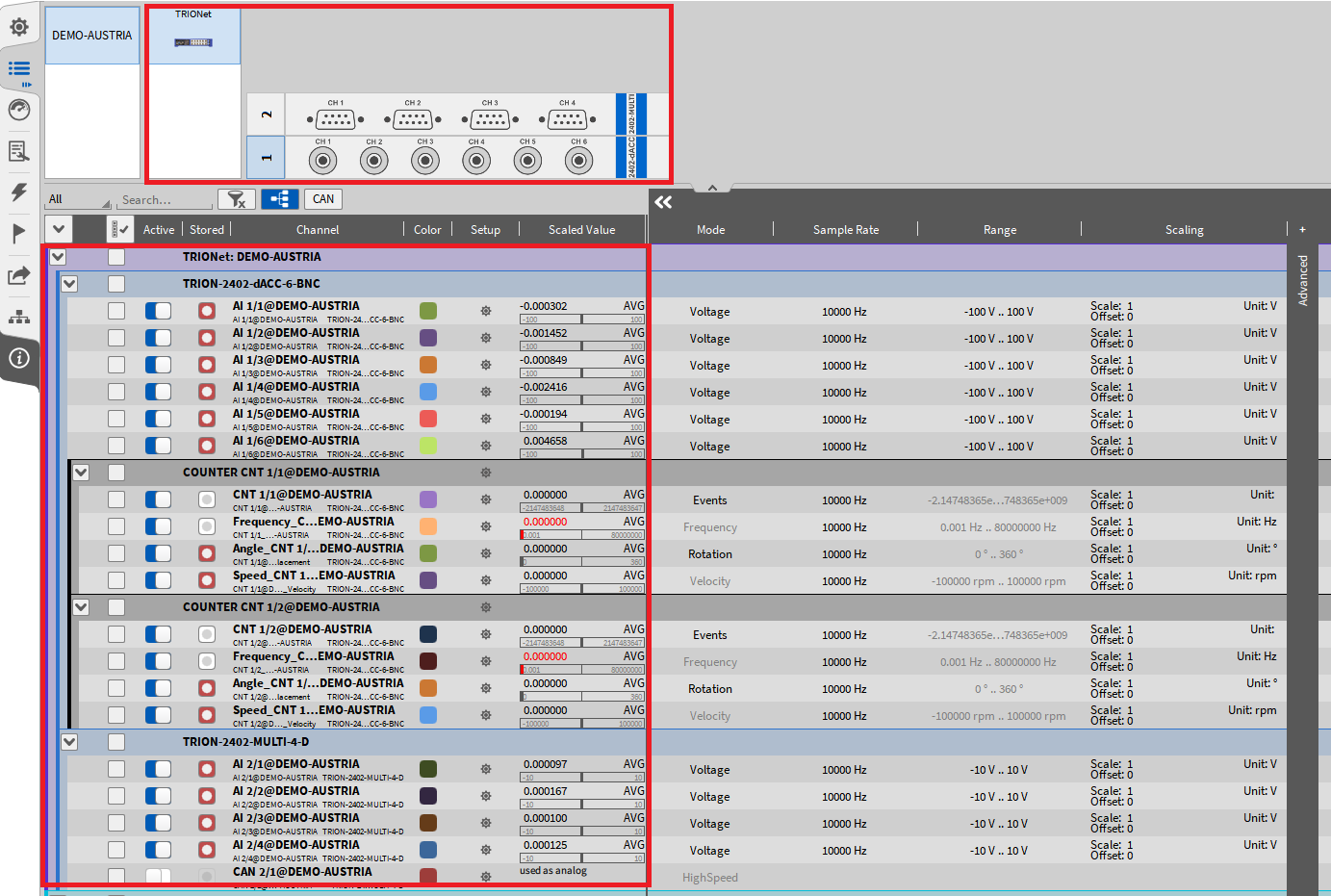
Task: Toggle Stored record button for Angle_CNT 1/1
Action: pos(206,553)
